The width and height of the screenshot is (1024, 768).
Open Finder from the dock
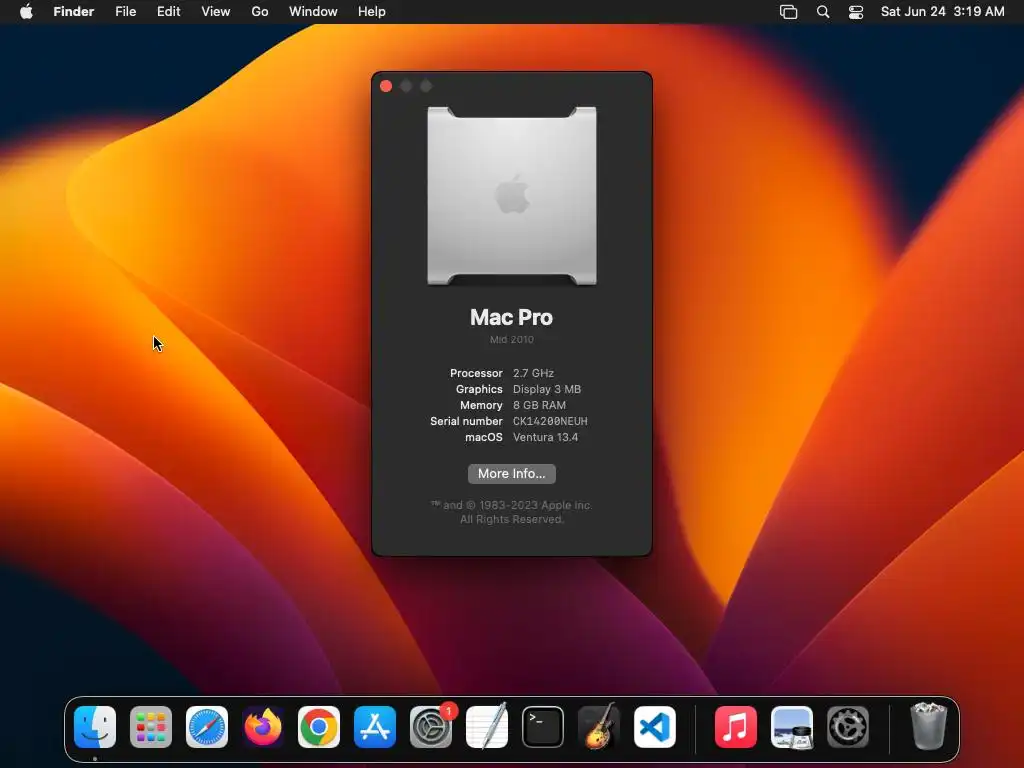pos(95,727)
